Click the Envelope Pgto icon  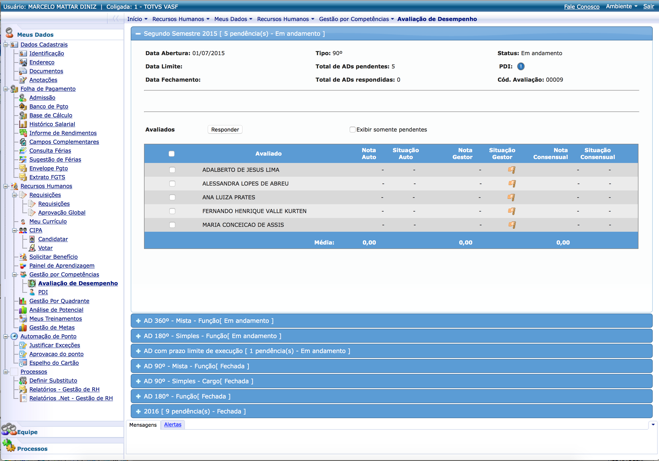23,168
